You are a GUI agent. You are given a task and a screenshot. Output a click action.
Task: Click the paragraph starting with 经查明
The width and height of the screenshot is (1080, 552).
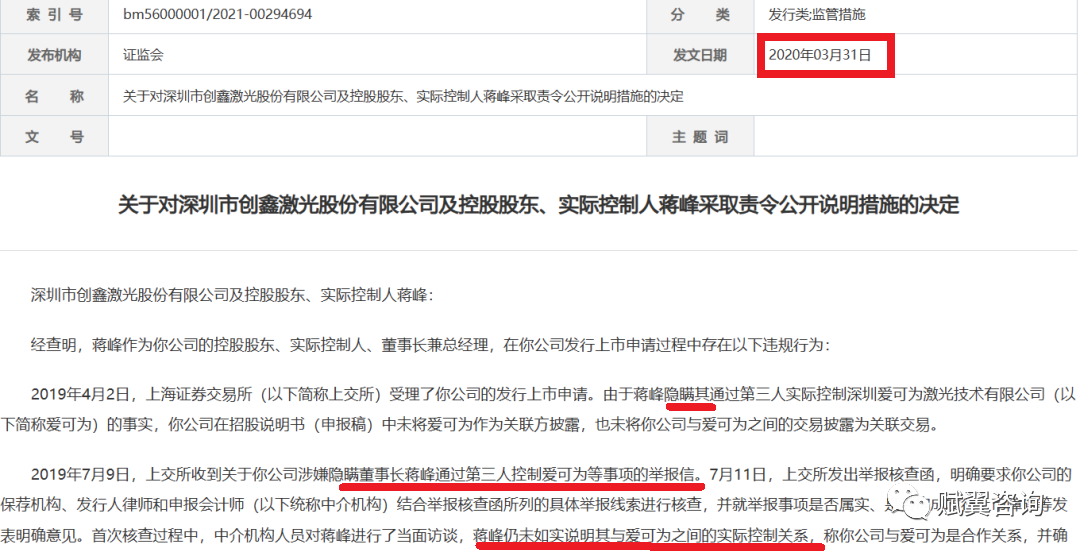pyautogui.click(x=430, y=345)
